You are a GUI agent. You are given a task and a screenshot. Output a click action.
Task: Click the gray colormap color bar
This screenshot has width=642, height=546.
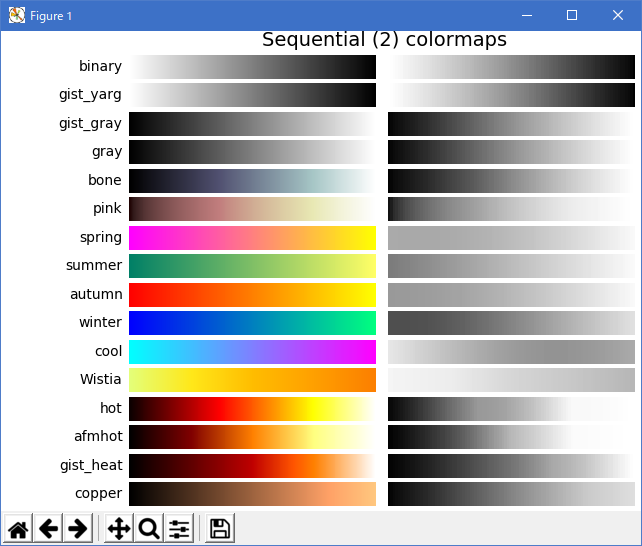tap(252, 152)
